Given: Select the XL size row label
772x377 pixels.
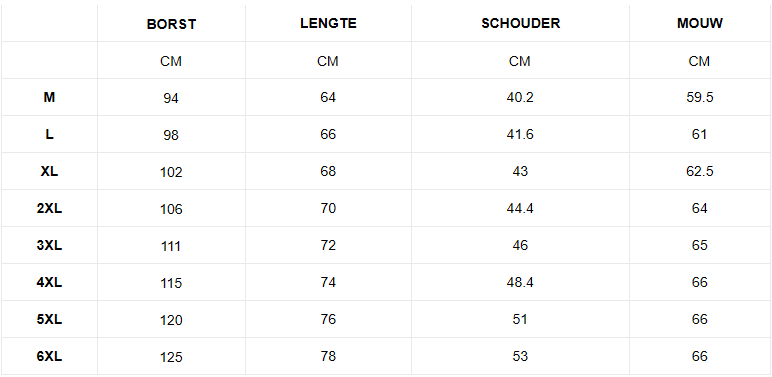Looking at the screenshot, I should (x=49, y=171).
